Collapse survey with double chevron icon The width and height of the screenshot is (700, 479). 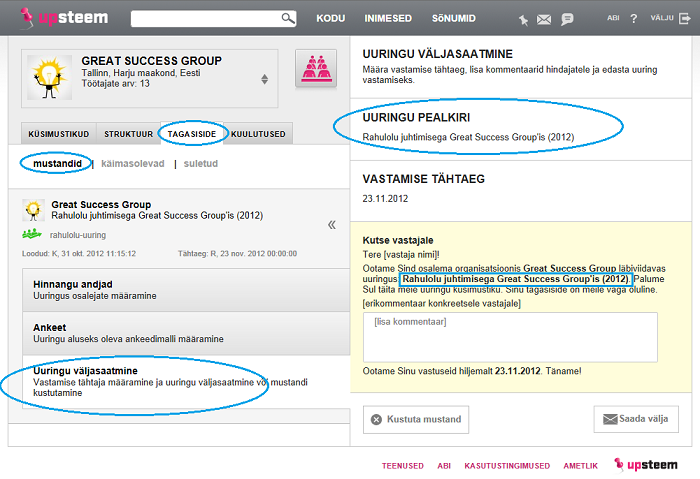[x=332, y=225]
